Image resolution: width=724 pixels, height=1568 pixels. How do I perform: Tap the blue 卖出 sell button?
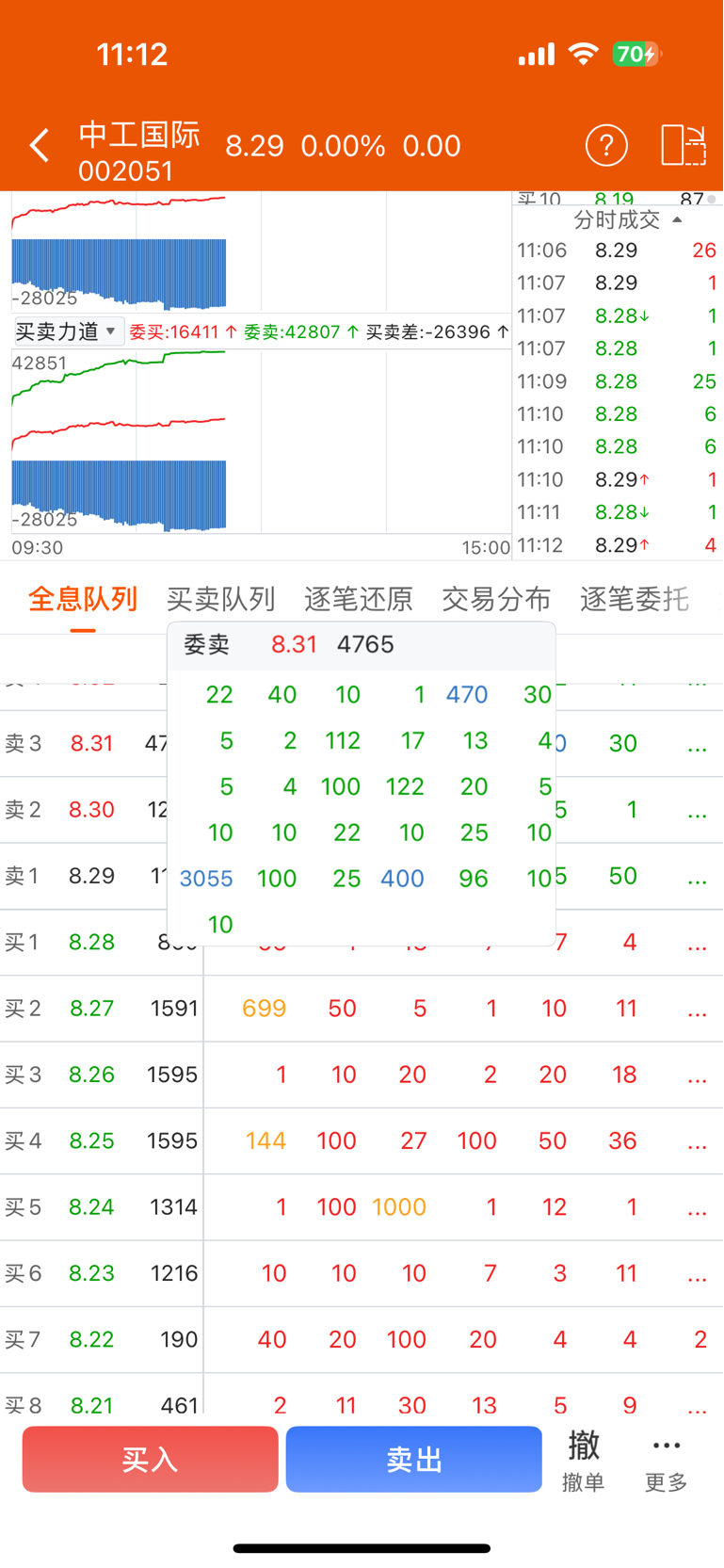414,1459
